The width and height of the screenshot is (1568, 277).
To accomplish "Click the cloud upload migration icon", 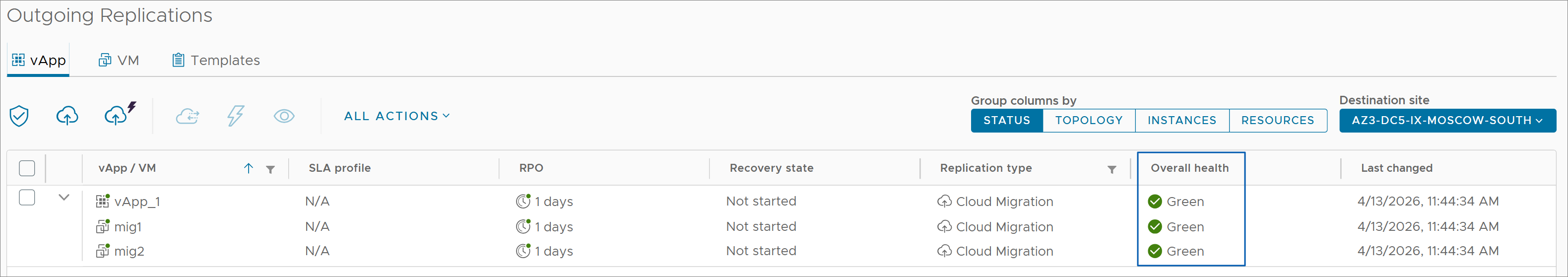I will 67,116.
